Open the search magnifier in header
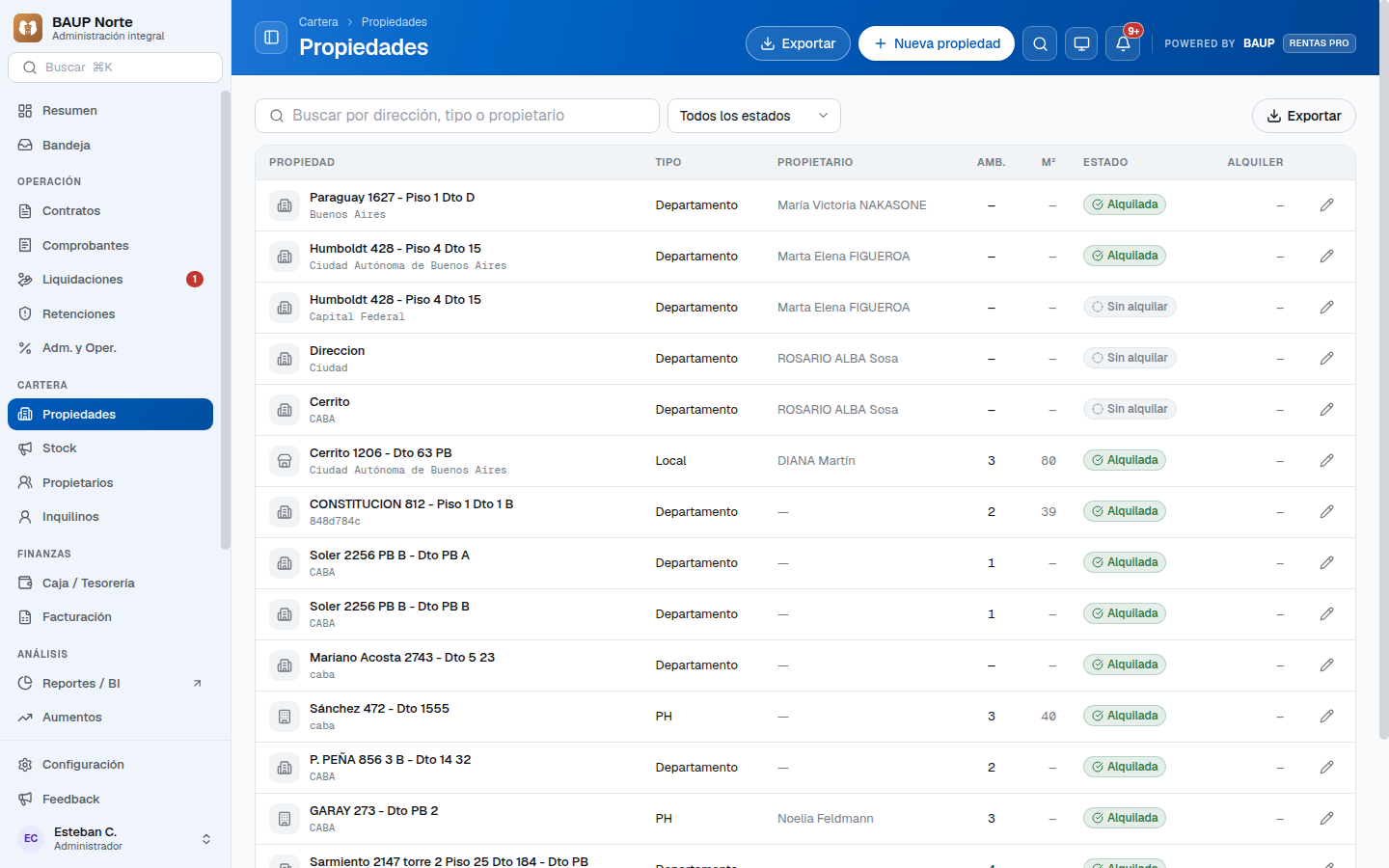1389x868 pixels. [1040, 43]
